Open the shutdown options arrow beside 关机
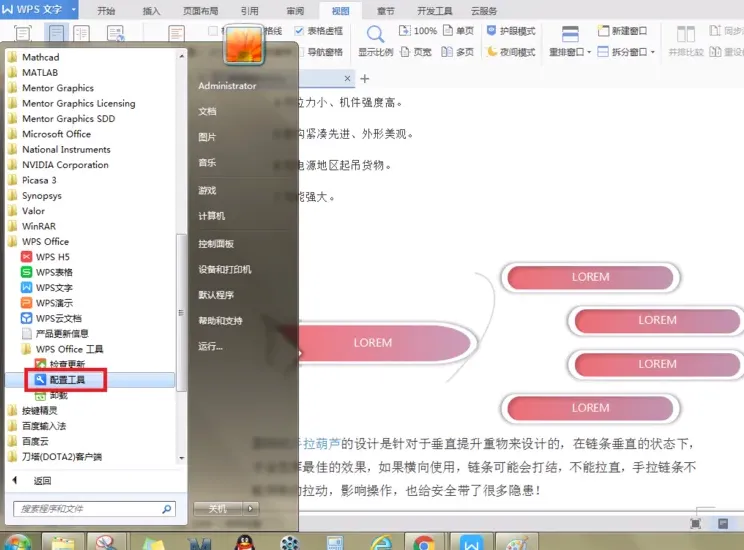This screenshot has height=550, width=744. point(251,509)
